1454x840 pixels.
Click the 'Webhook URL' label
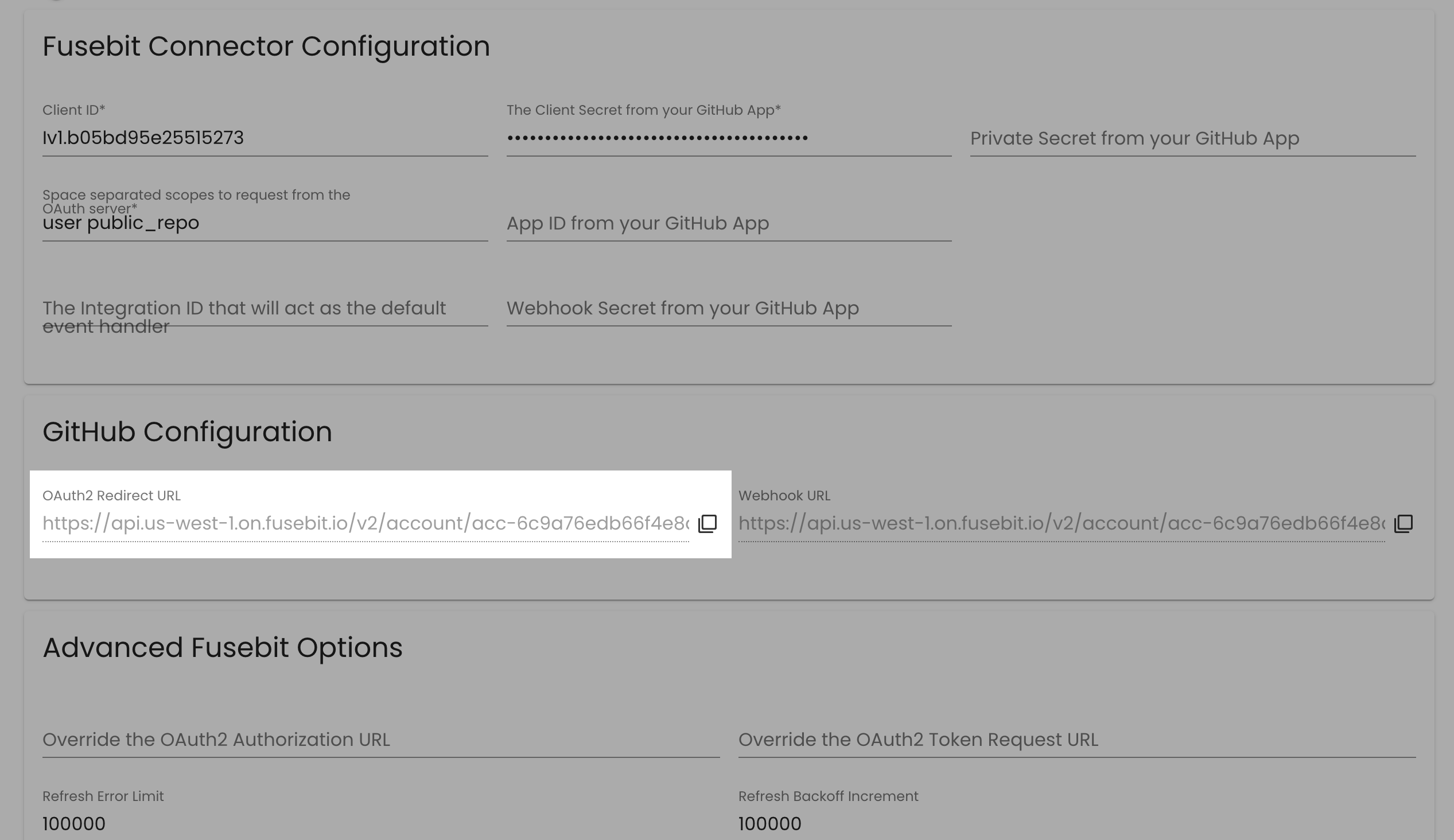point(784,496)
